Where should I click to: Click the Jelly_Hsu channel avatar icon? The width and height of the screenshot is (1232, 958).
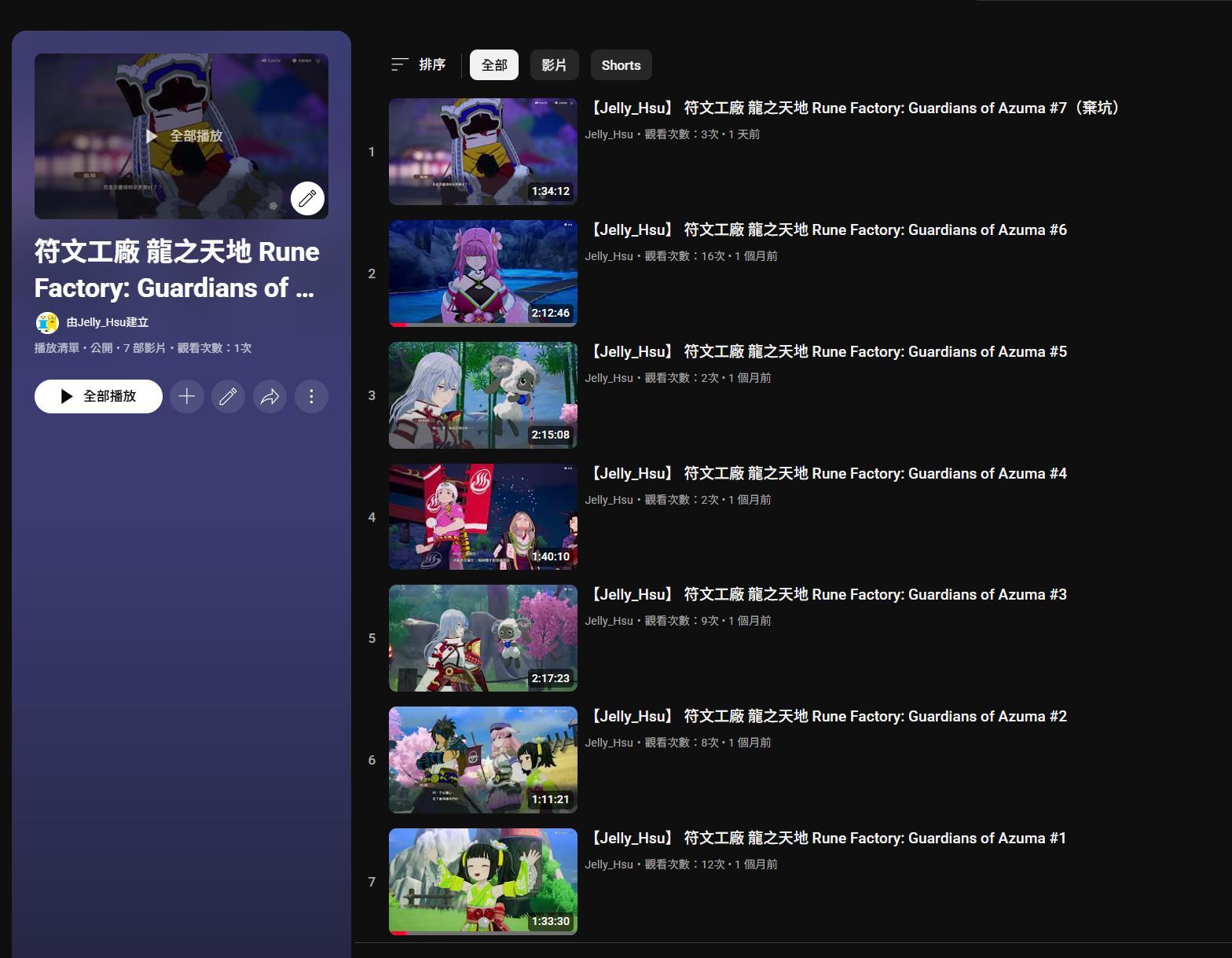coord(47,322)
